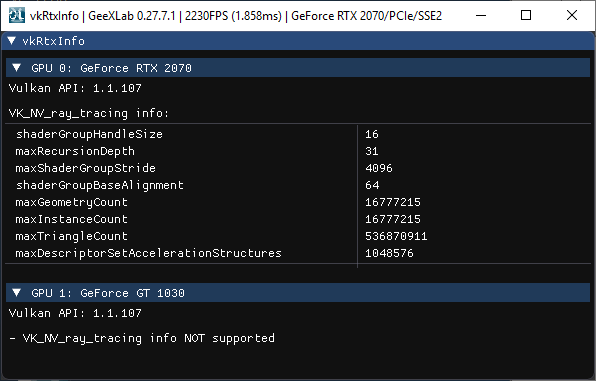This screenshot has width=596, height=381.
Task: Select the maxRecursionDepth label
Action: (75, 151)
